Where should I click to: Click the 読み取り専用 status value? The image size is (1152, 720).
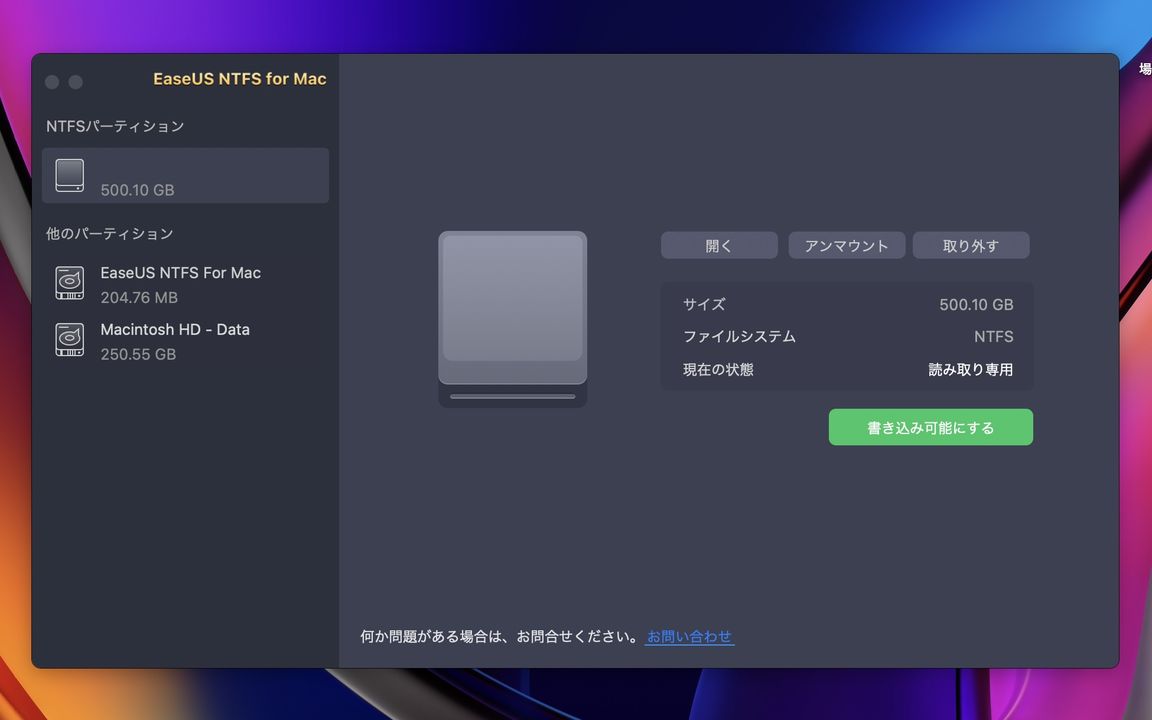pyautogui.click(x=971, y=370)
